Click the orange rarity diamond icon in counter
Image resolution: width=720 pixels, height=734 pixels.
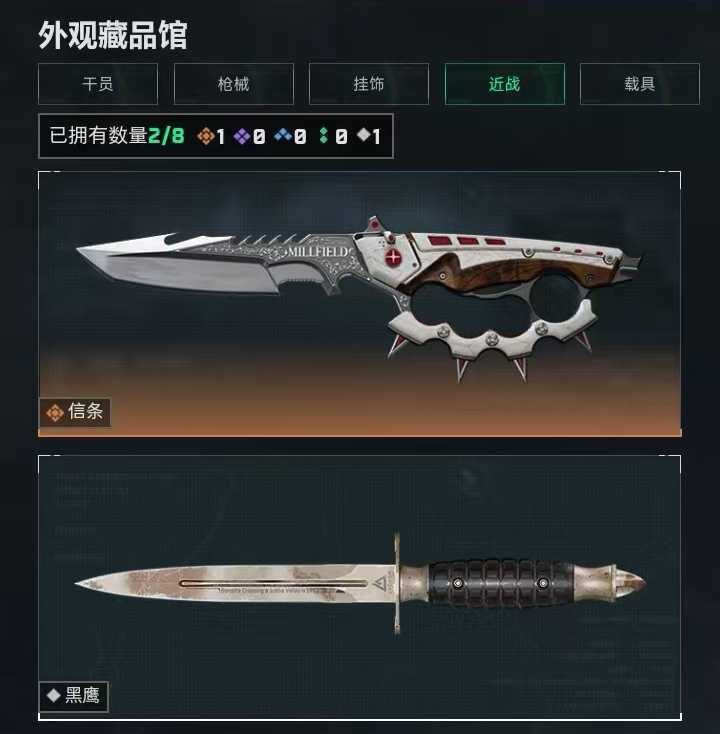tap(206, 136)
